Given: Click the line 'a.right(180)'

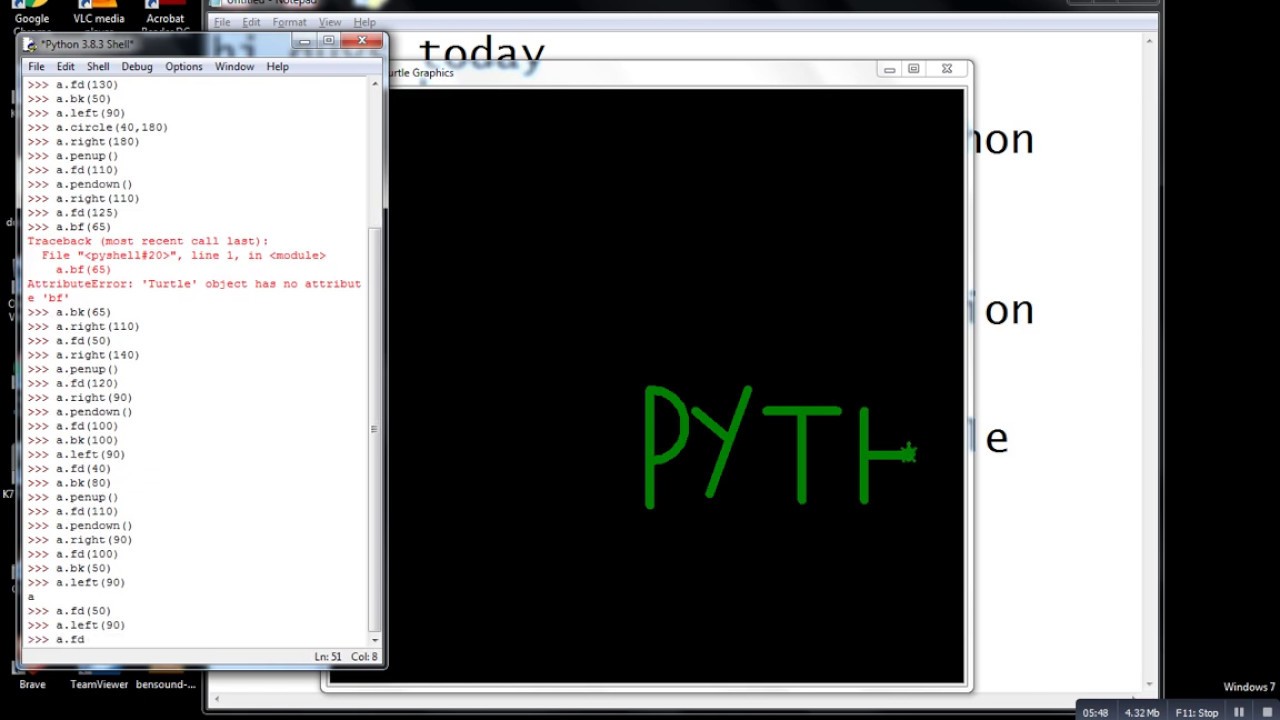Looking at the screenshot, I should 97,142.
